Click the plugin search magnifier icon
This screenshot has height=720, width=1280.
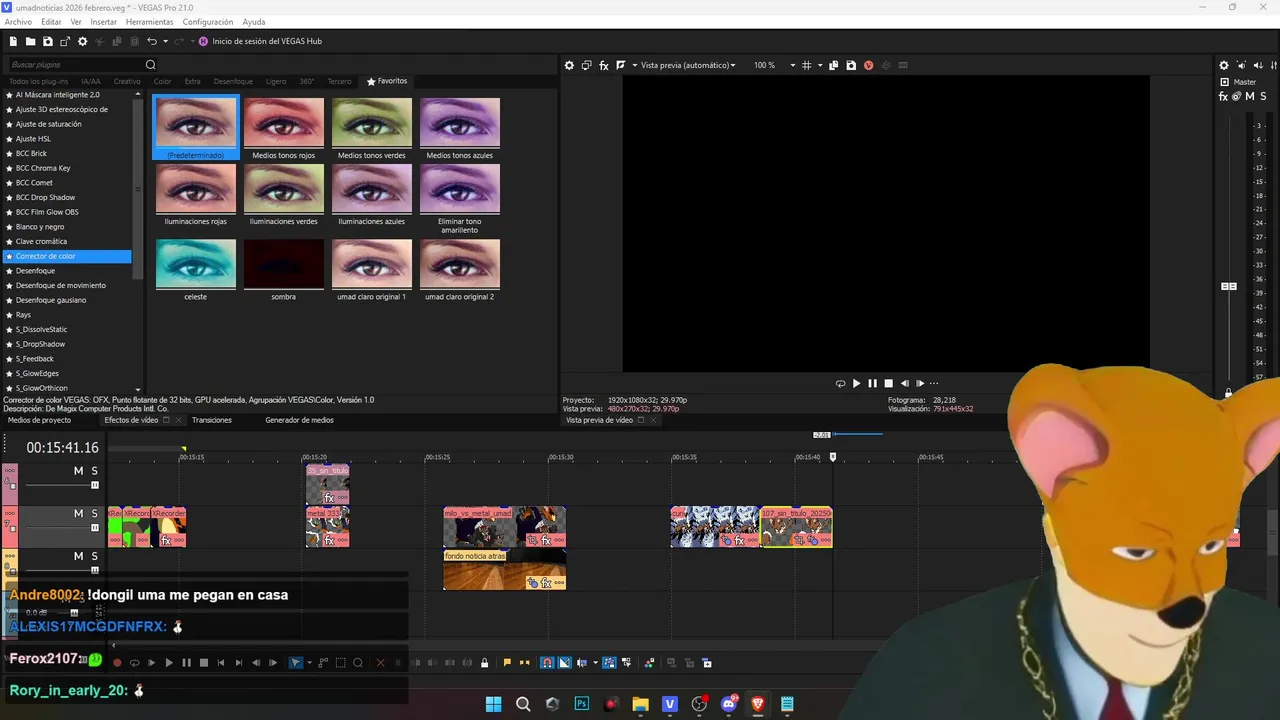[151, 65]
